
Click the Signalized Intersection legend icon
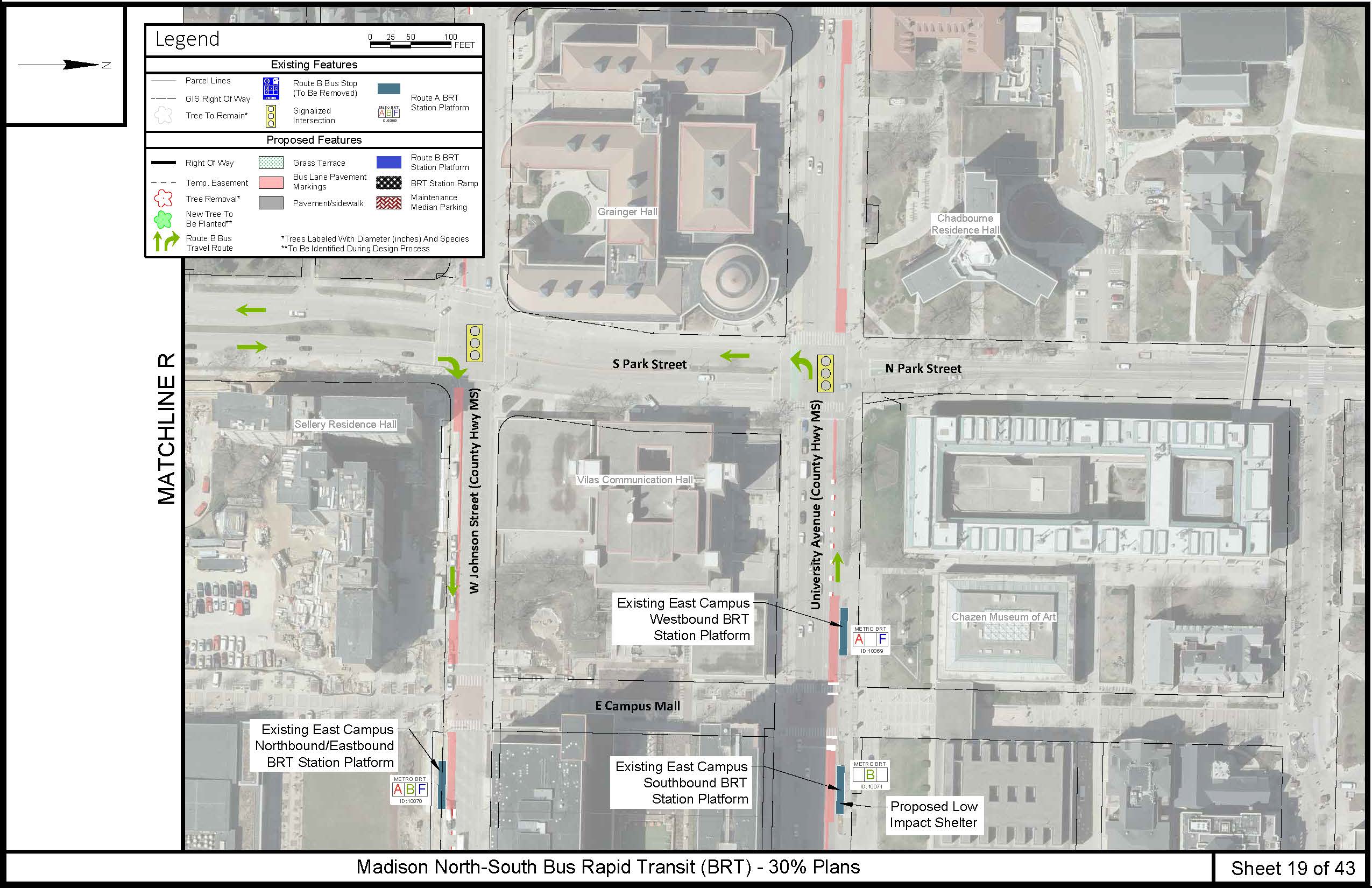[x=271, y=115]
